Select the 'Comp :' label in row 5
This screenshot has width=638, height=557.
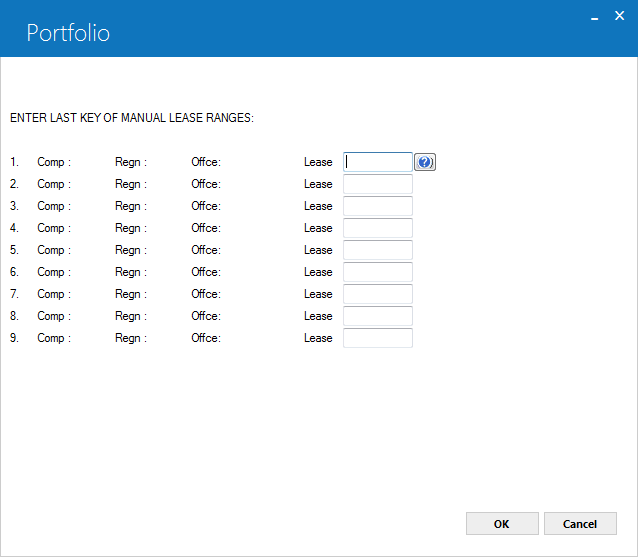tap(54, 250)
